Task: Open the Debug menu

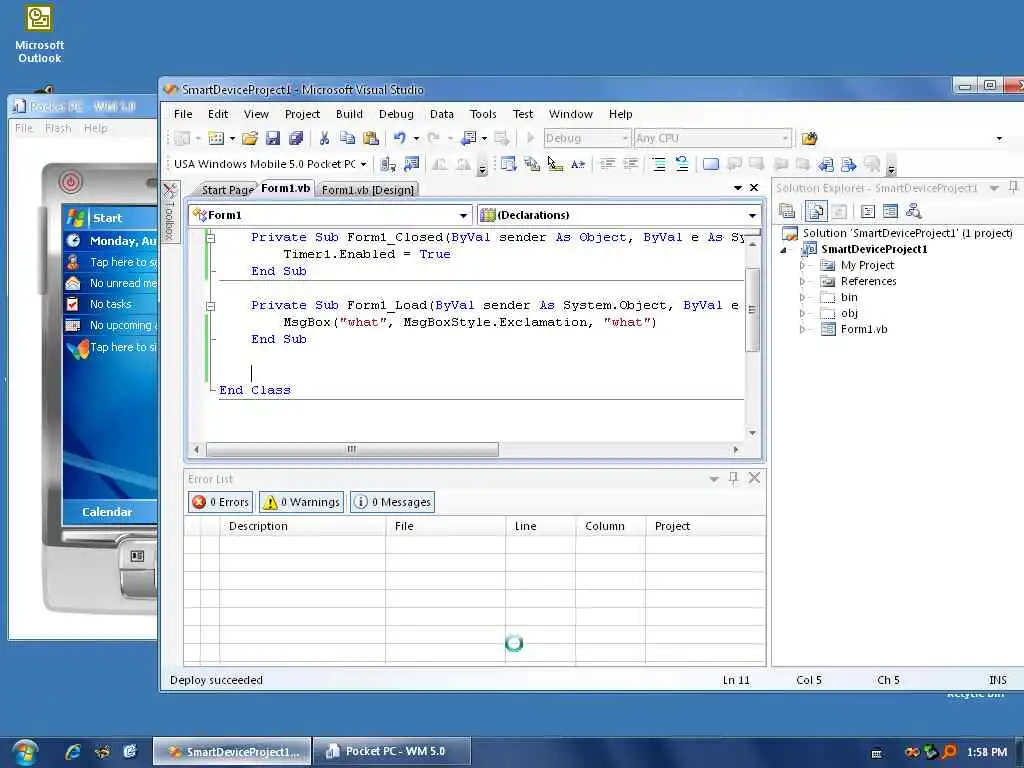Action: (396, 114)
